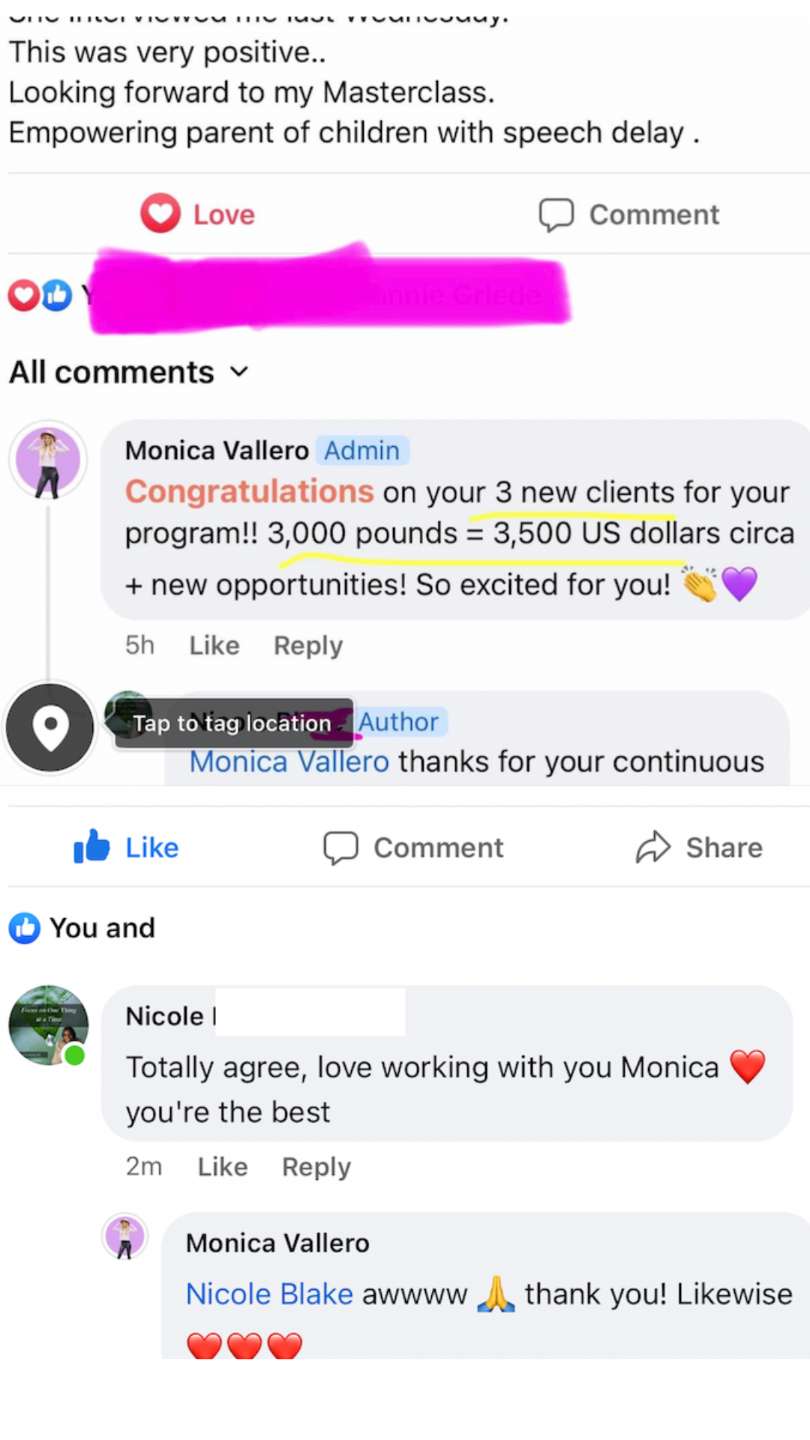
Task: Tap the Comment bubble icon next to Share
Action: point(341,848)
